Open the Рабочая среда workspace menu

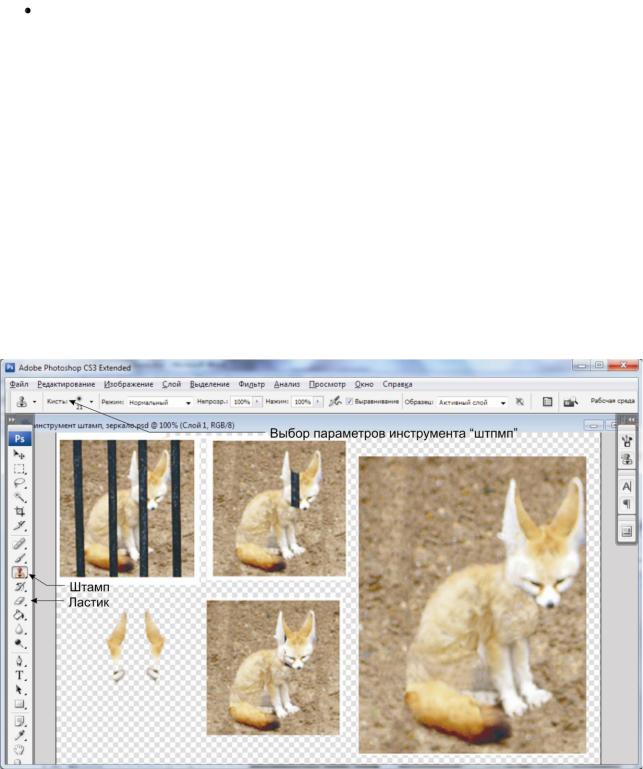pos(612,401)
